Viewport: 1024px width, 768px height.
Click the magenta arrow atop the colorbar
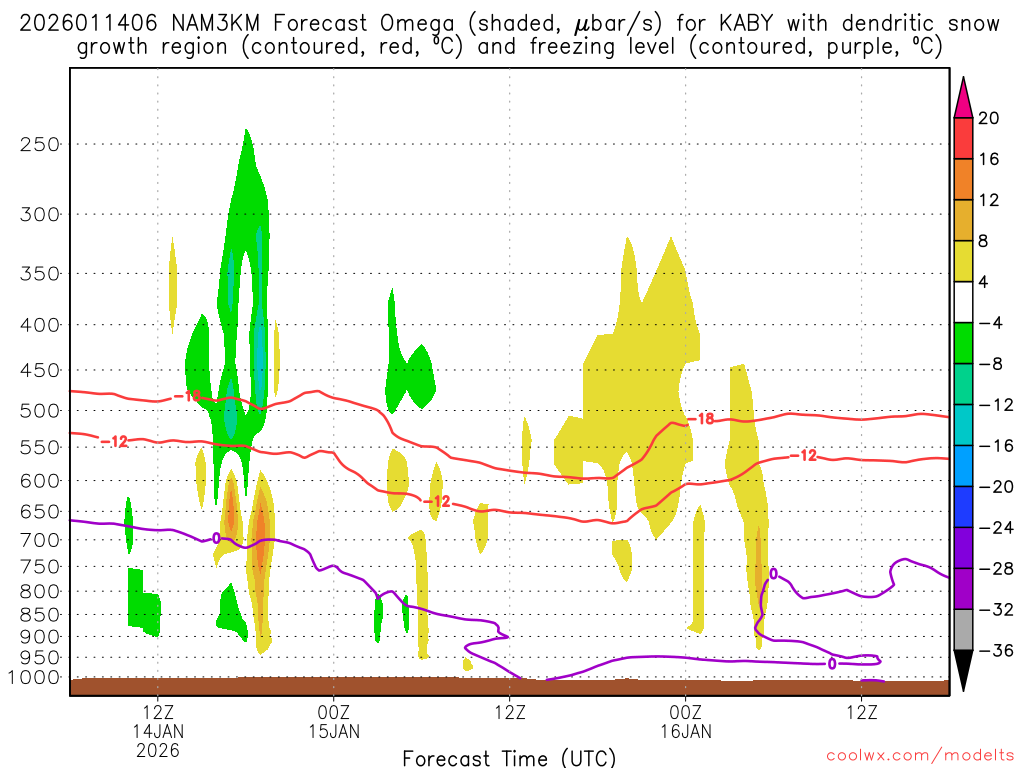963,98
